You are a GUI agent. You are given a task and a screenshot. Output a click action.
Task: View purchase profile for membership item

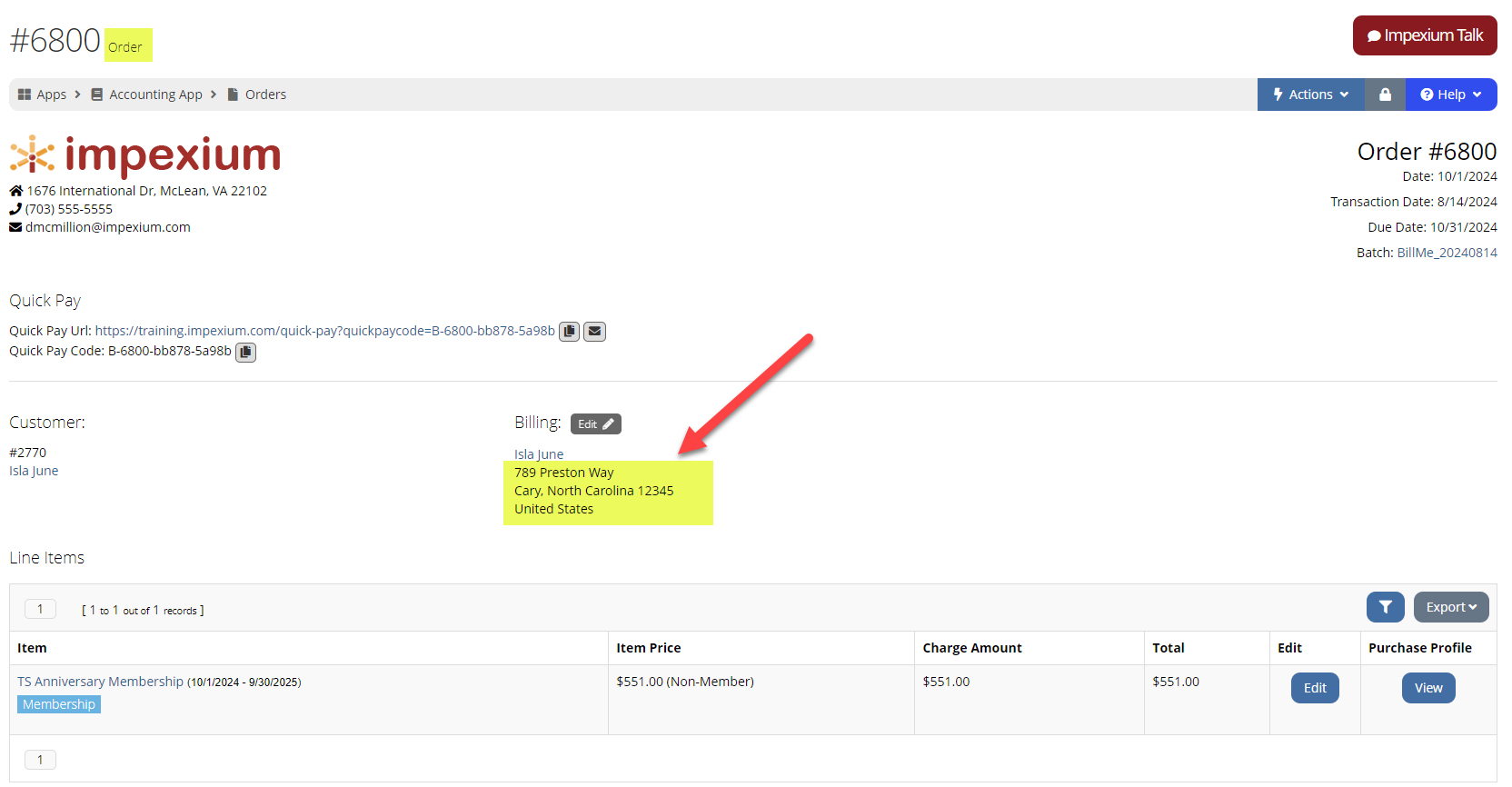pos(1428,688)
